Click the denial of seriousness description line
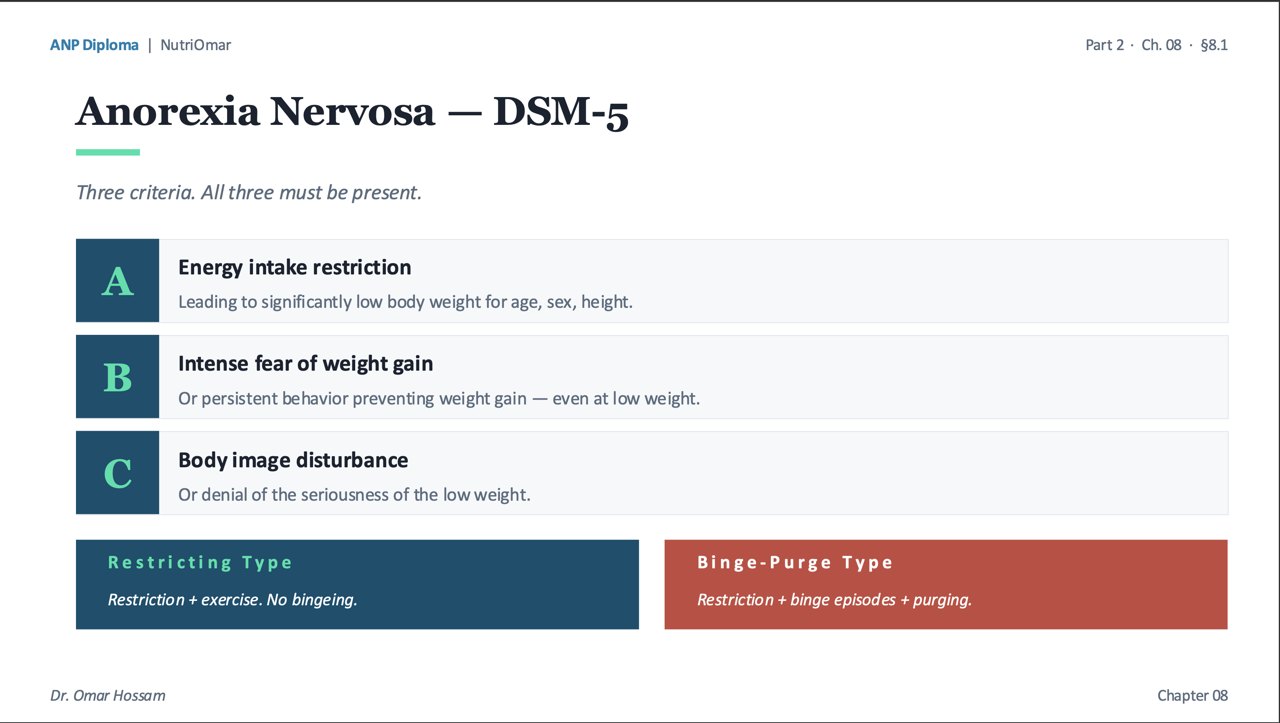Image resolution: width=1280 pixels, height=723 pixels. tap(354, 494)
